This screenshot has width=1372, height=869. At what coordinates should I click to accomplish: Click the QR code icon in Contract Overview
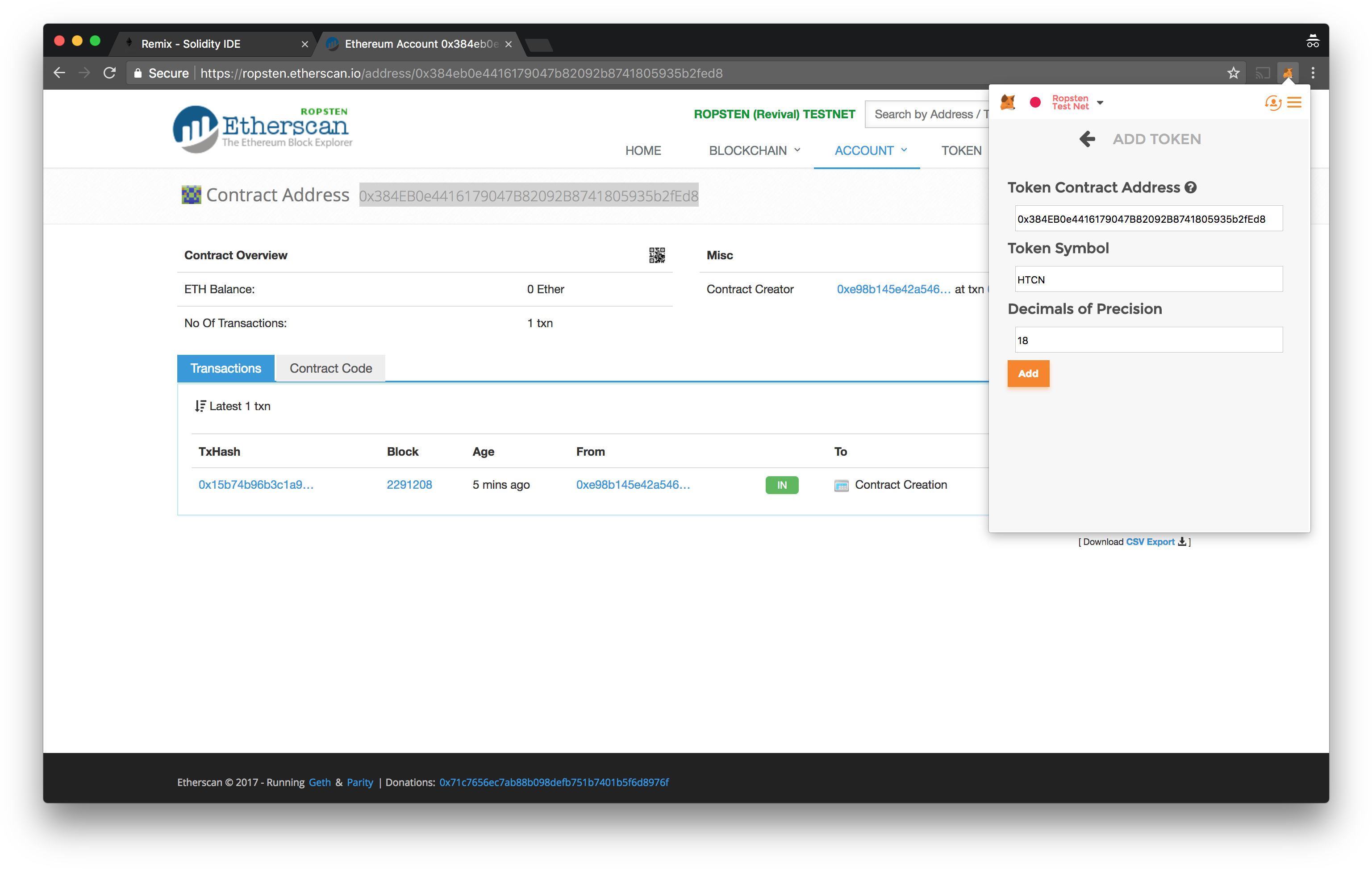(x=656, y=255)
